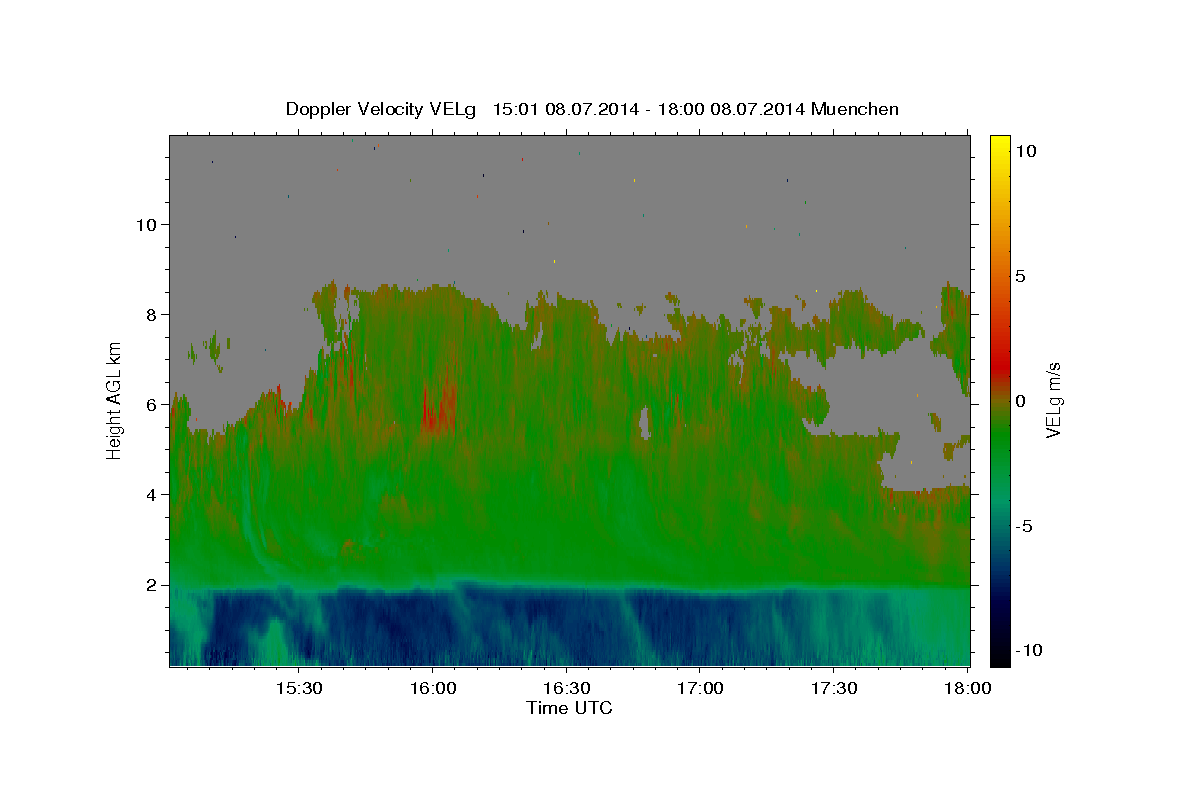Click the '15:30' time axis label
This screenshot has width=1200, height=800.
tap(298, 688)
